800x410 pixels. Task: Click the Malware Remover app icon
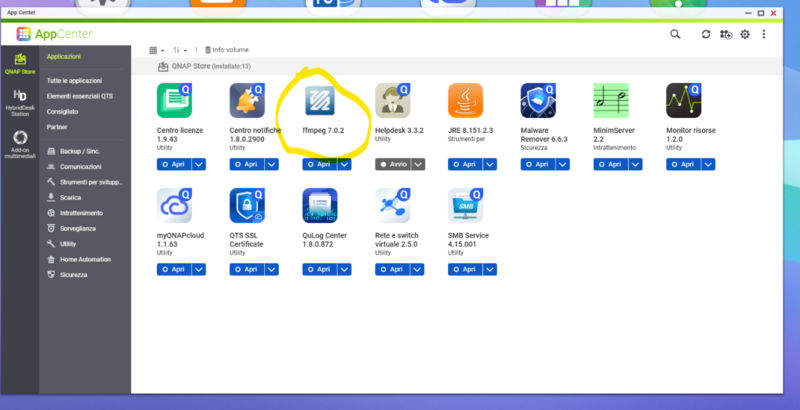(538, 102)
